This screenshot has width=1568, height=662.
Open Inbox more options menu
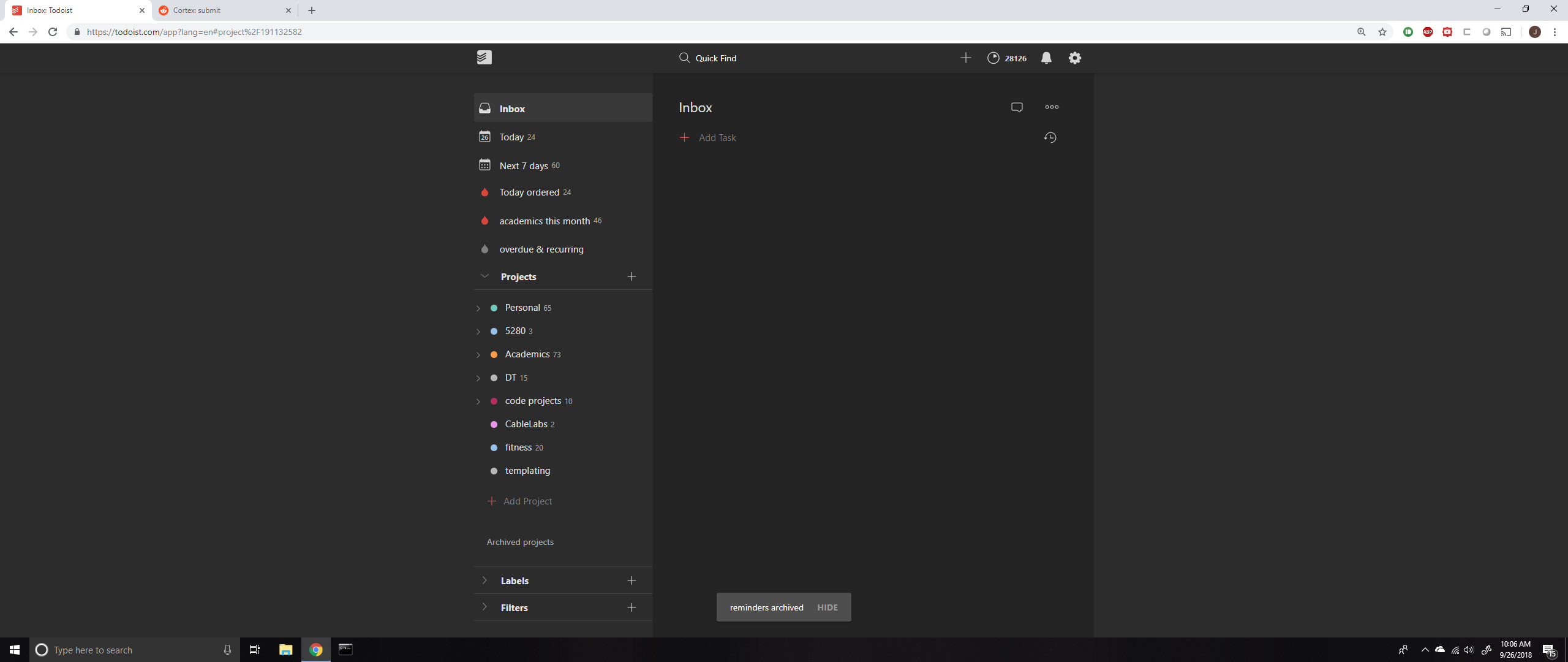(1050, 107)
